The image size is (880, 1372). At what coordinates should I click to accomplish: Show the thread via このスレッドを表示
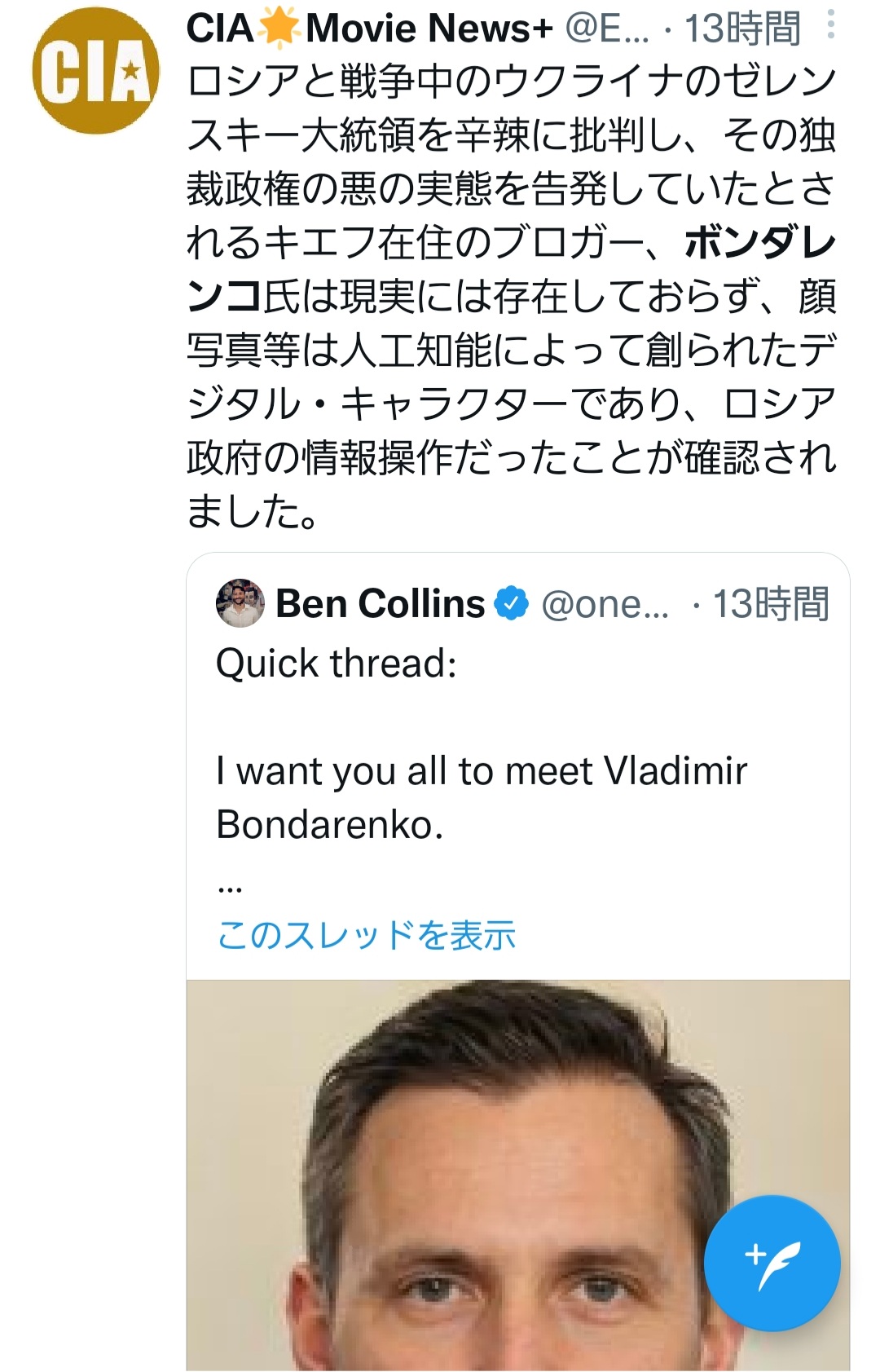coord(367,935)
